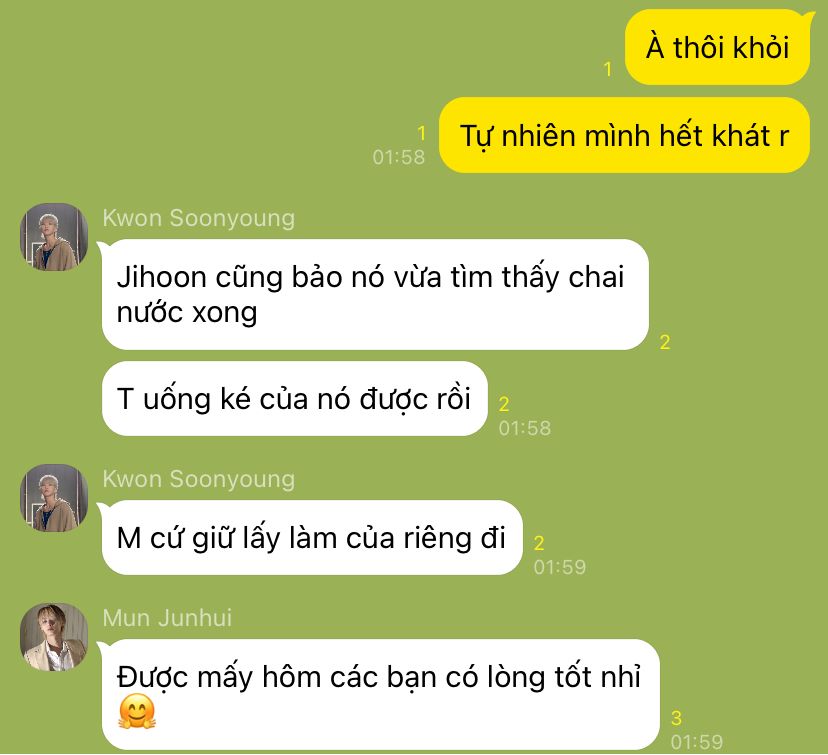This screenshot has width=828, height=755.
Task: Tap the 01:58 timestamp beside "T uống ké" message
Action: [x=525, y=428]
